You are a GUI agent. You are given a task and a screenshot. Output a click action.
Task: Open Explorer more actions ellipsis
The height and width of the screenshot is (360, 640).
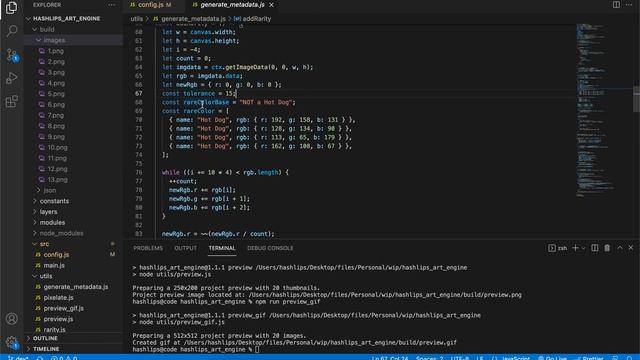point(111,5)
